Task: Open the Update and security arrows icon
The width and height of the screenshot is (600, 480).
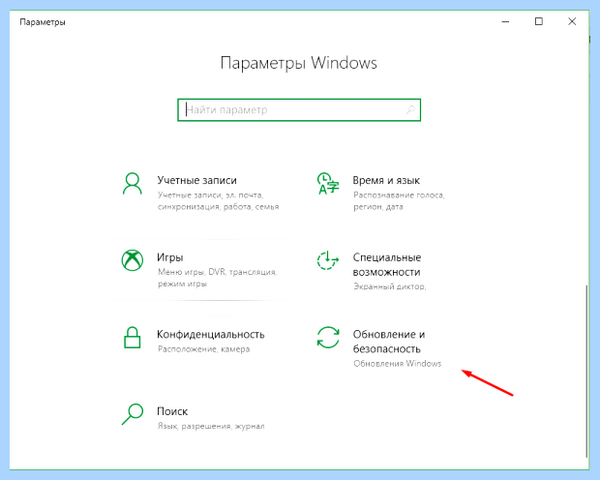Action: click(328, 337)
